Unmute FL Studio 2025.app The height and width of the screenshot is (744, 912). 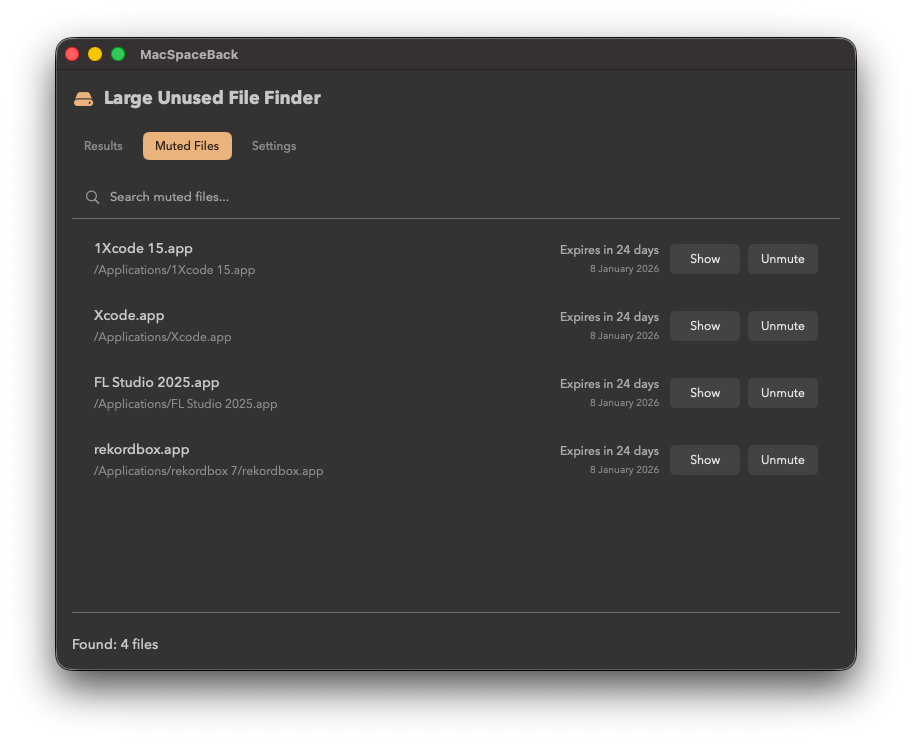coord(782,393)
